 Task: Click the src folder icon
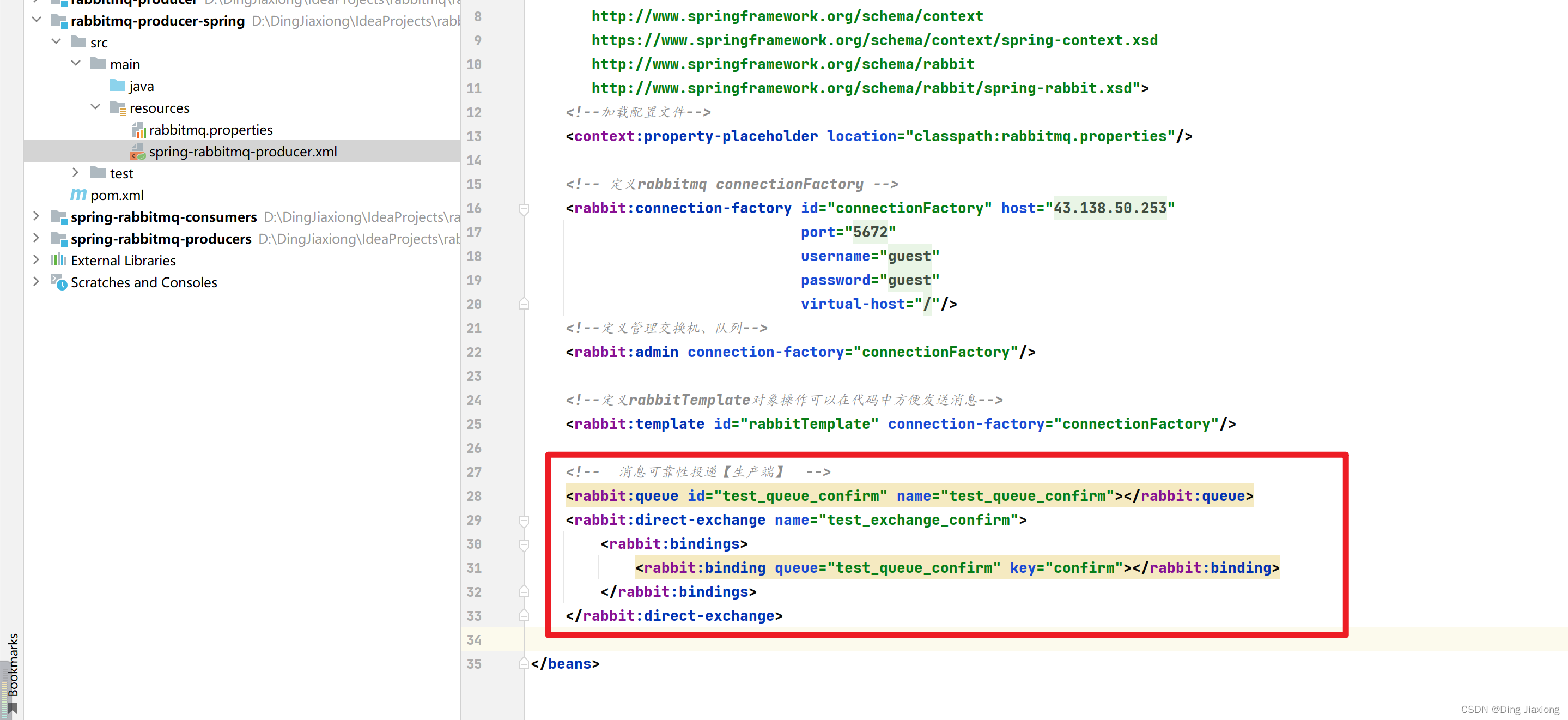[x=78, y=42]
